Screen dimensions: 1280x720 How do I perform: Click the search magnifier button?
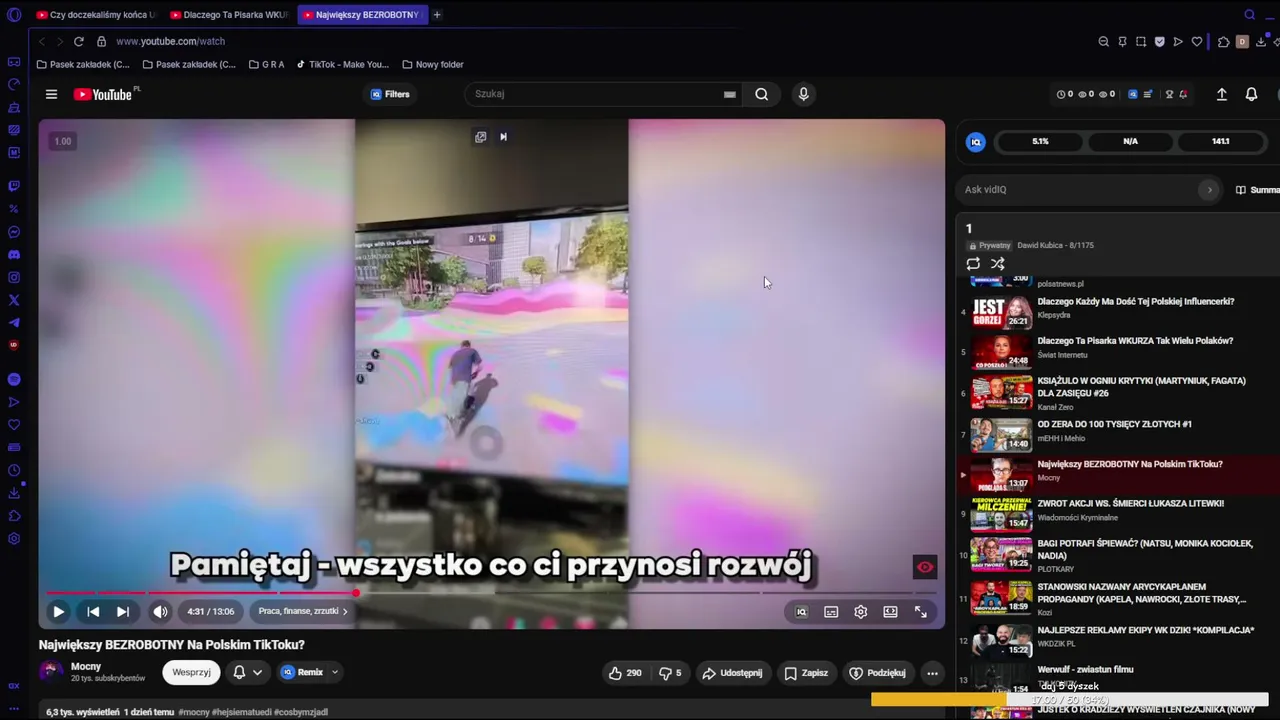point(762,94)
